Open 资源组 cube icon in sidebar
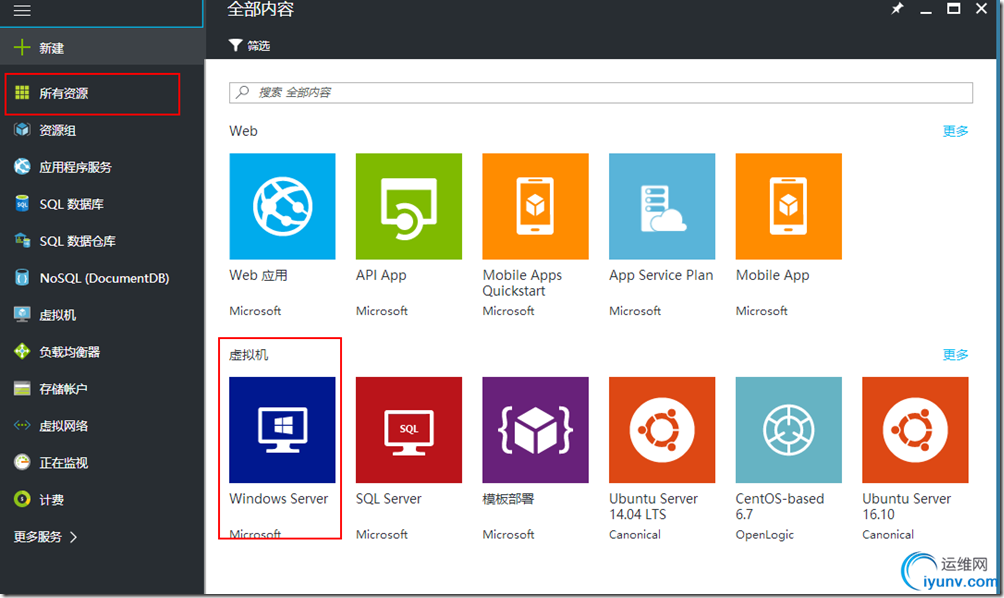 [x=22, y=130]
